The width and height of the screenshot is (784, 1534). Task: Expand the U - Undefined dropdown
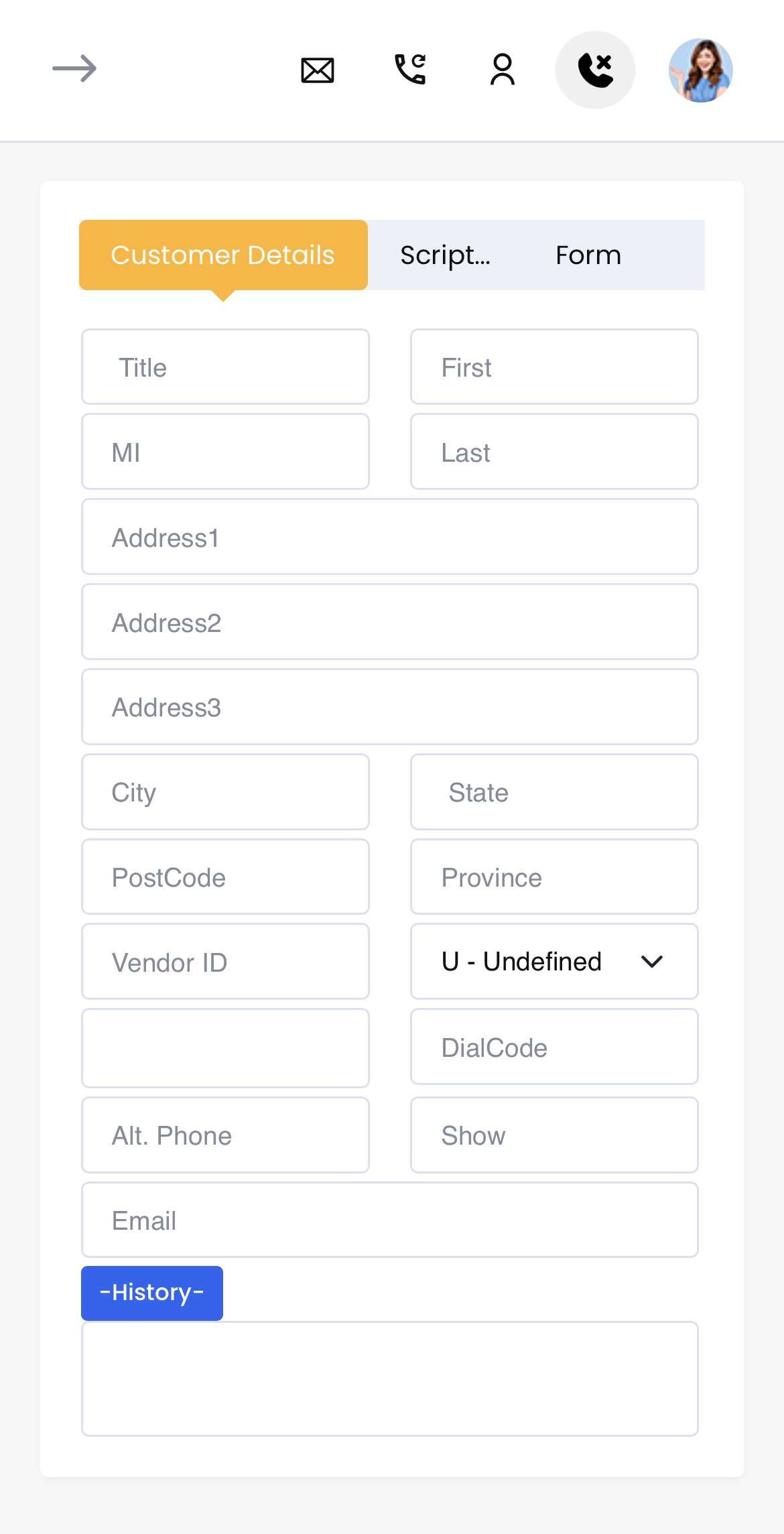(x=553, y=961)
